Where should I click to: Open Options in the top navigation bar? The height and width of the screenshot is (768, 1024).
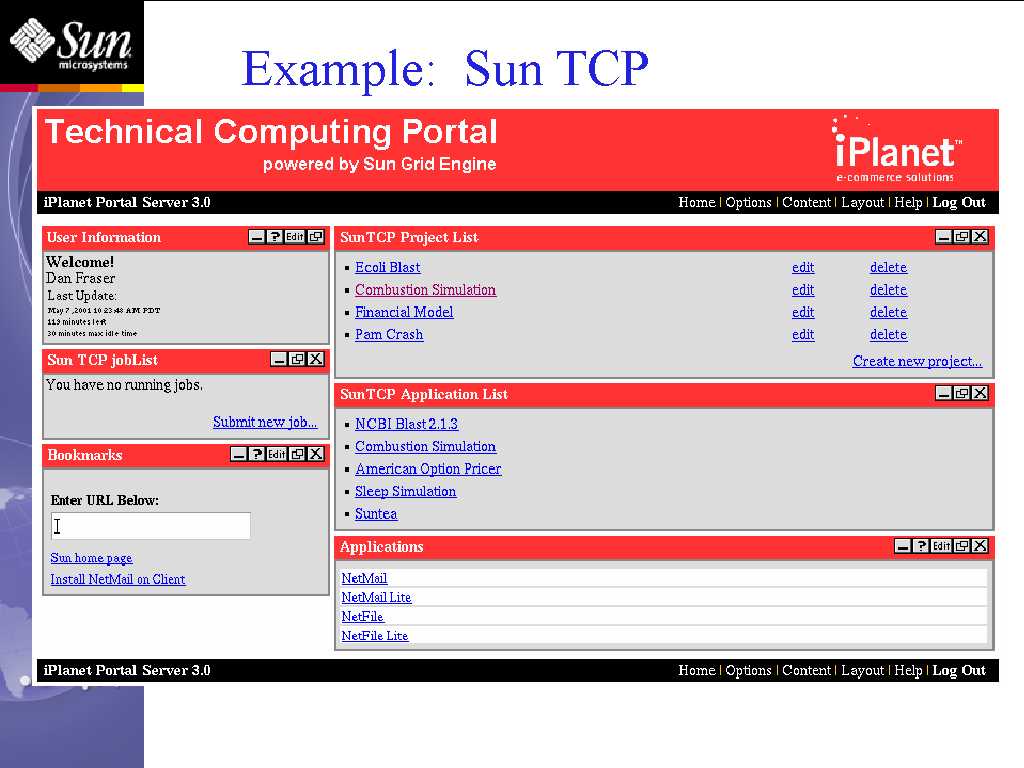pyautogui.click(x=748, y=202)
